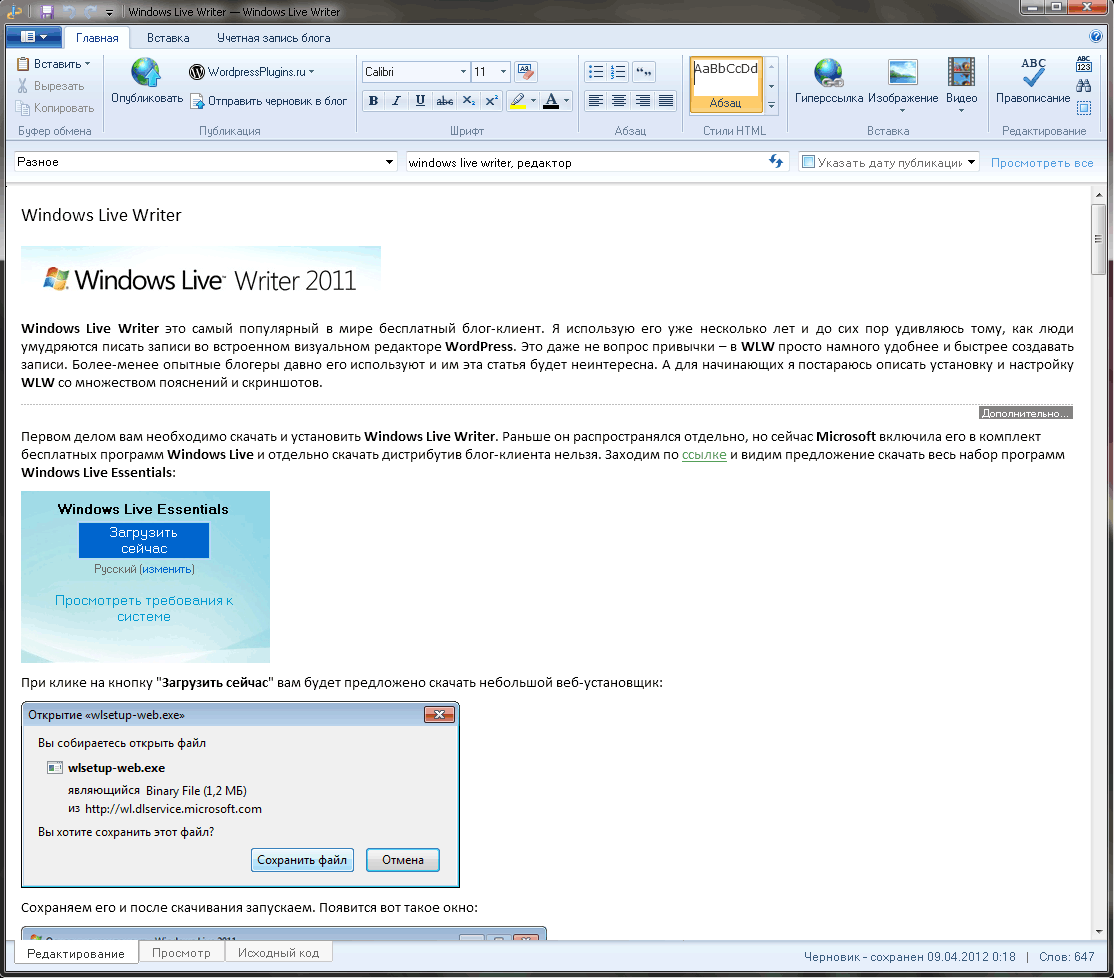This screenshot has width=1114, height=978.
Task: Apply bold formatting
Action: (x=373, y=101)
